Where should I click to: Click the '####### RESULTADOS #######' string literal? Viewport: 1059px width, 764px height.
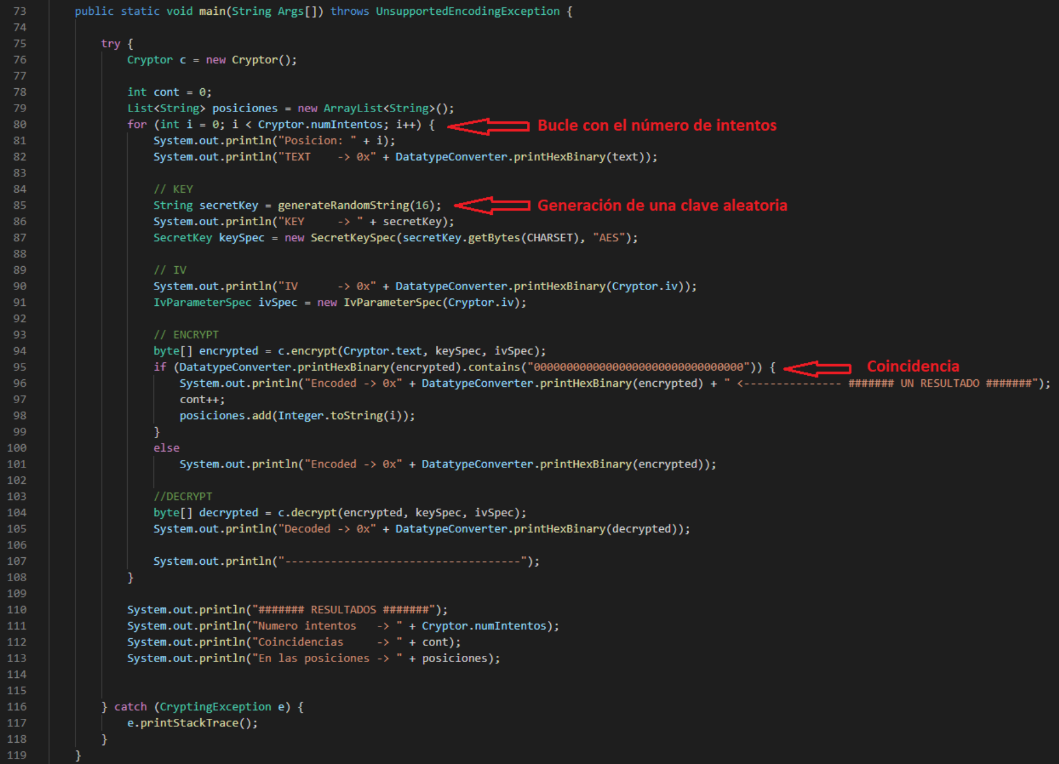click(x=344, y=610)
